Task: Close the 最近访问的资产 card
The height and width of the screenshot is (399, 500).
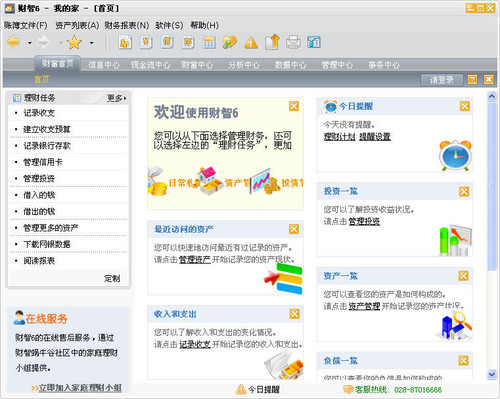Action: (x=294, y=229)
